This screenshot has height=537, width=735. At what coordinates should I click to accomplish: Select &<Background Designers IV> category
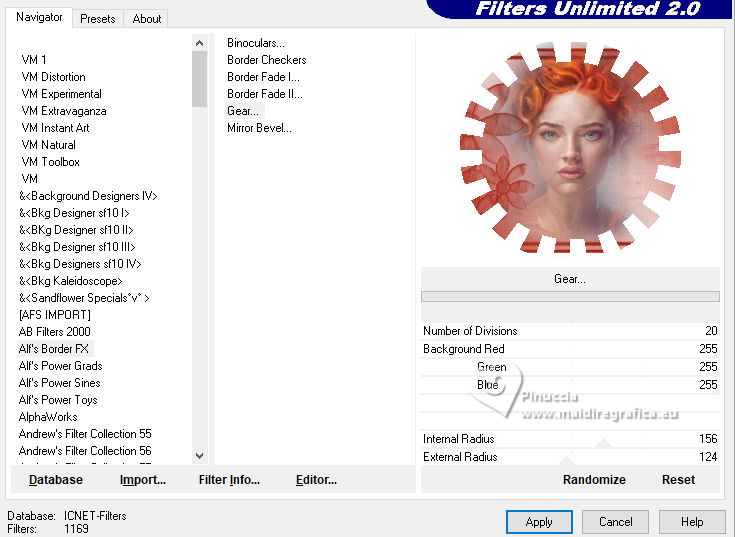88,196
